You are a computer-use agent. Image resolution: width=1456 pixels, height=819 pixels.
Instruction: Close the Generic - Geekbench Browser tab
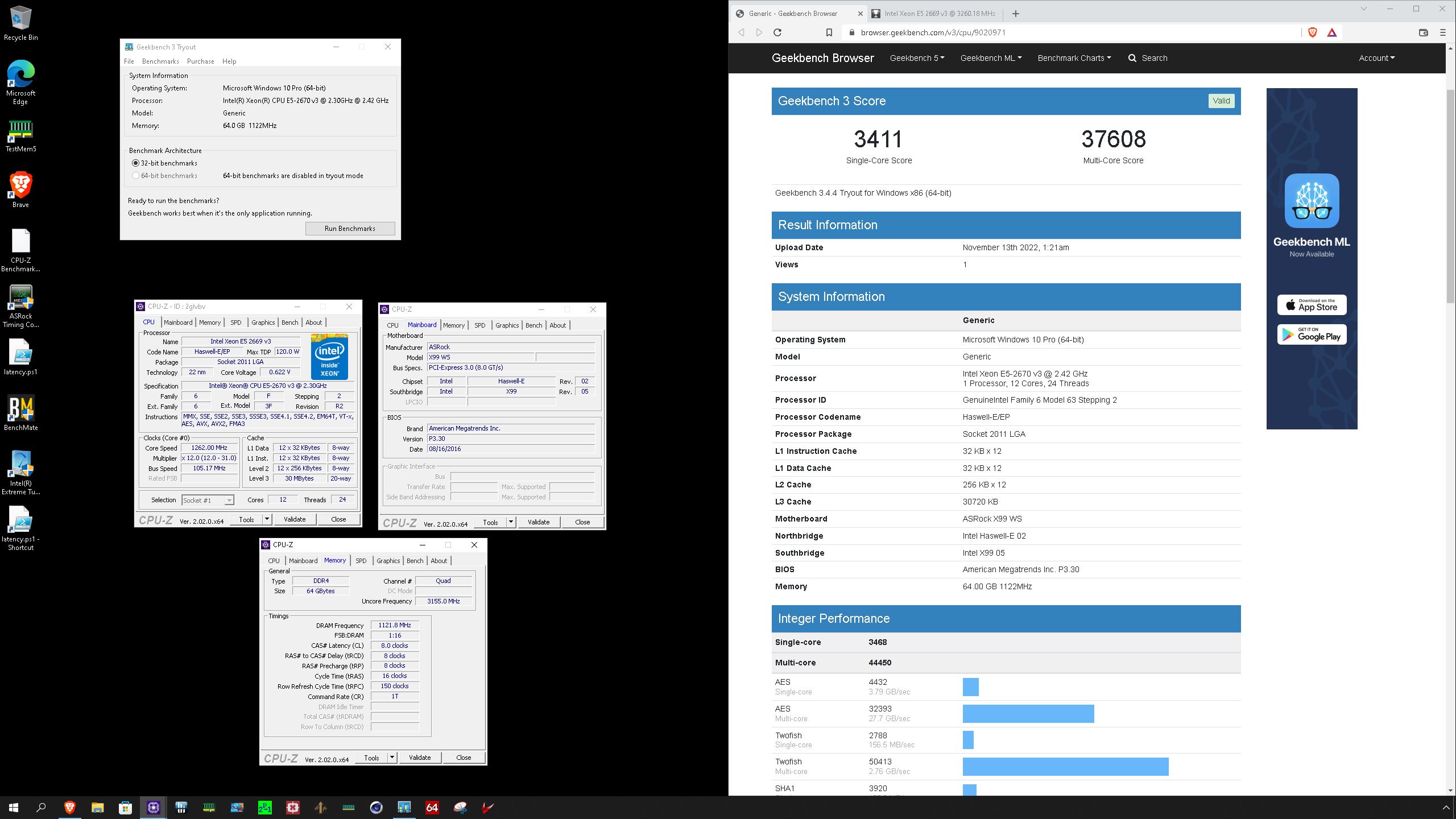(860, 14)
